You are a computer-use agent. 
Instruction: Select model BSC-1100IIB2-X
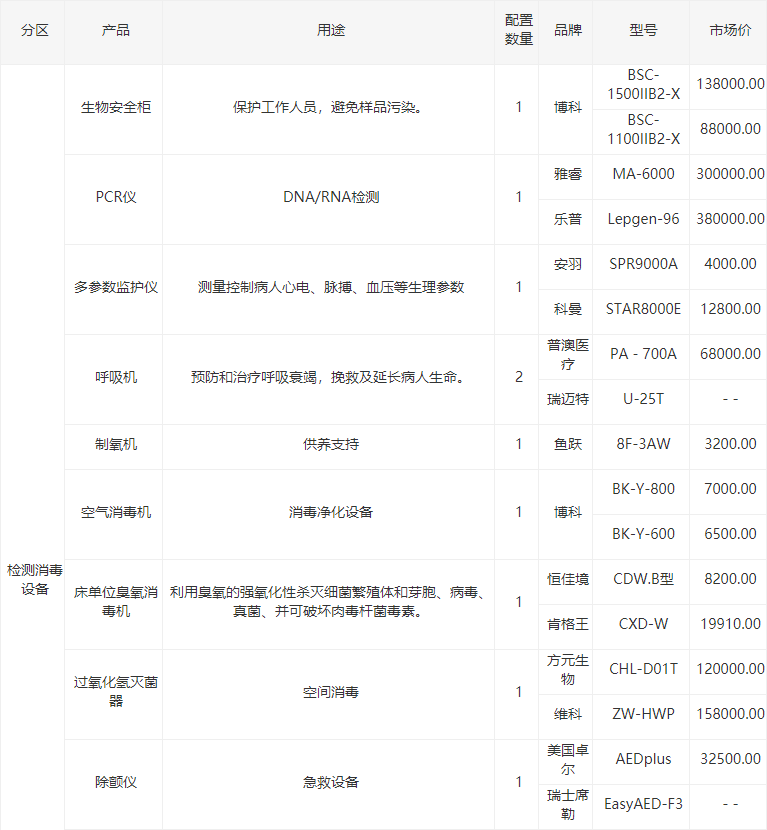click(643, 130)
